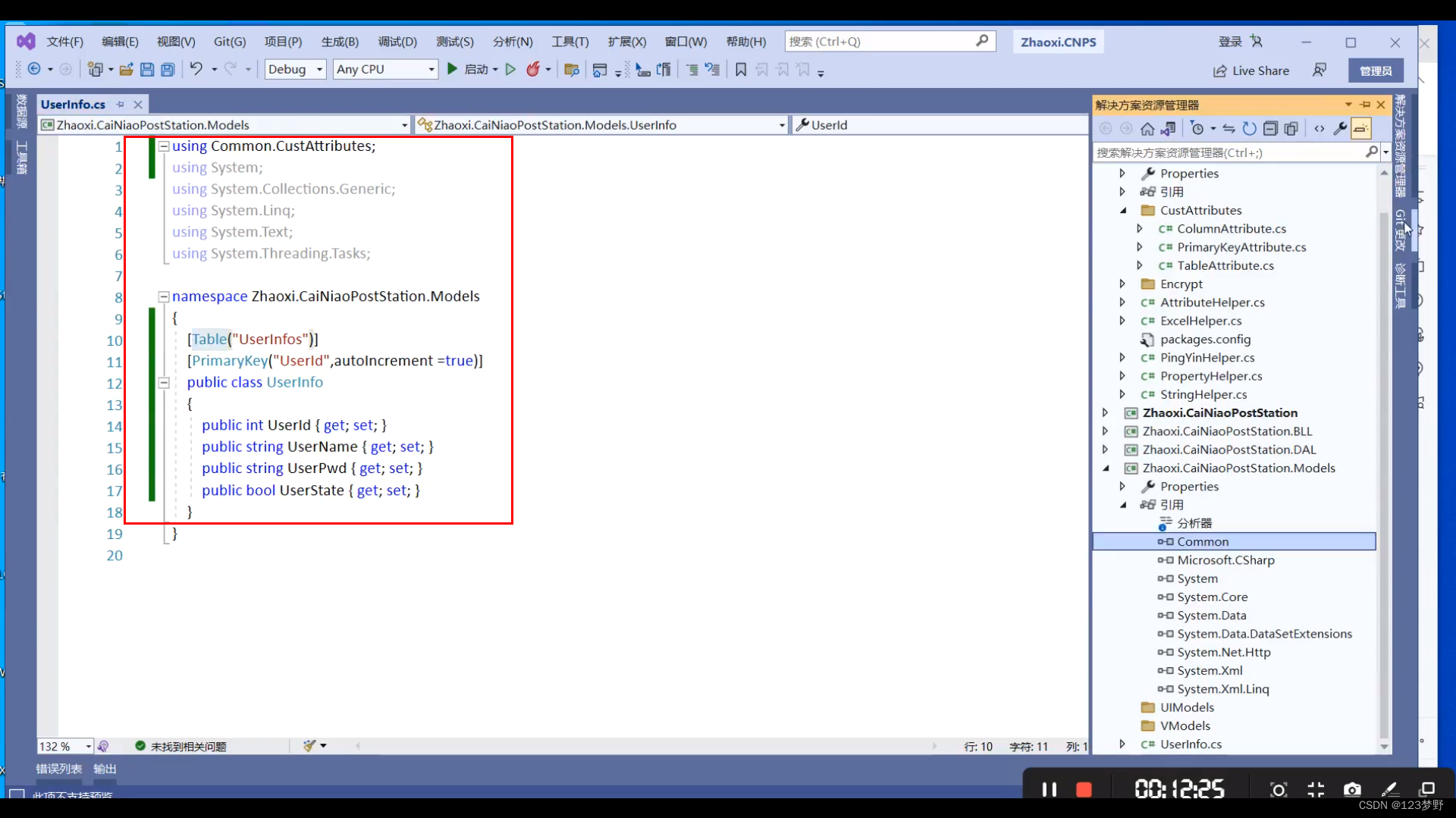Pin the UserInfo.cs tab
Image resolution: width=1456 pixels, height=818 pixels.
(x=120, y=105)
